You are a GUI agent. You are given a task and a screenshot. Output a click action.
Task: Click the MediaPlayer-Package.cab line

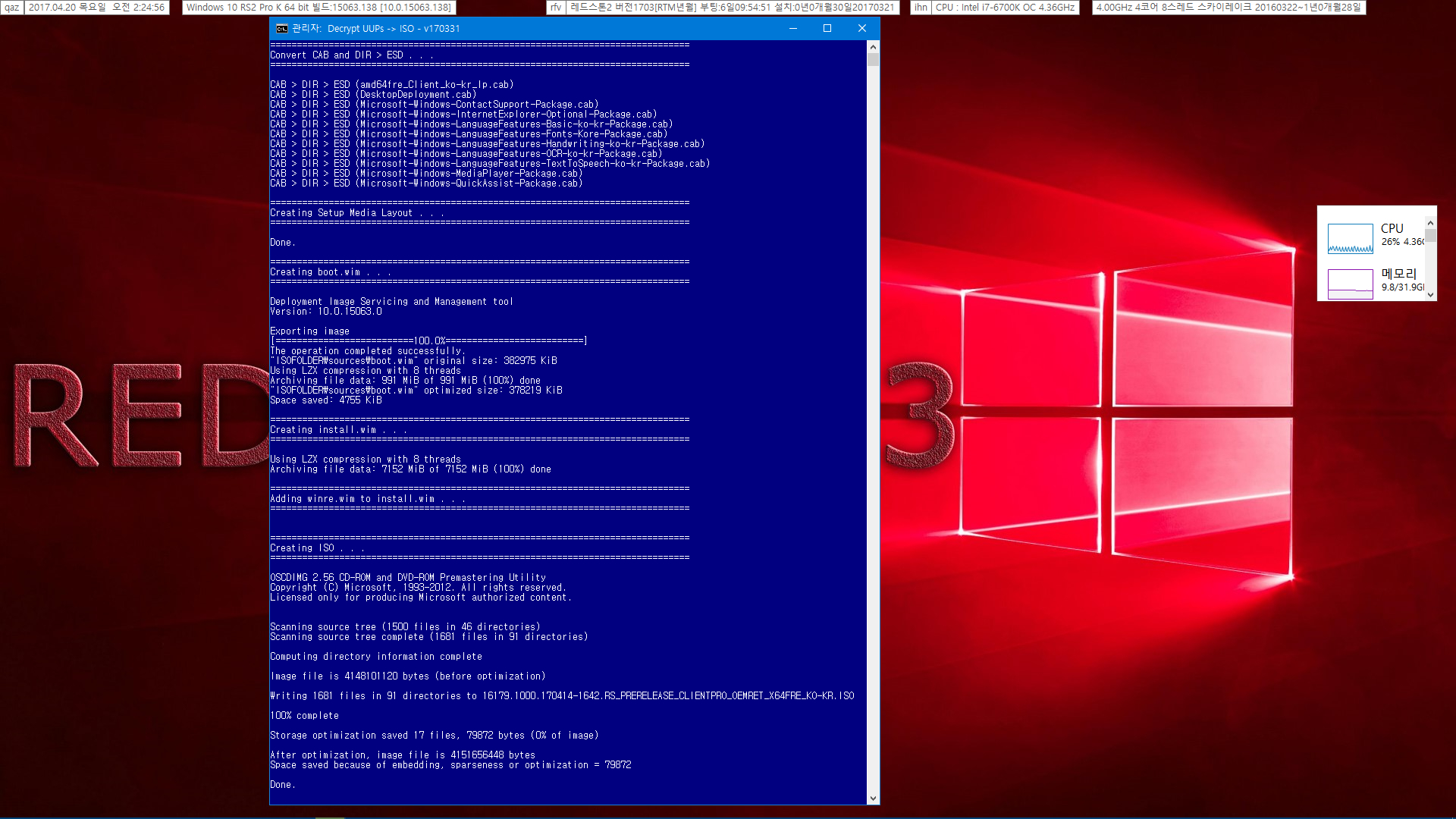pyautogui.click(x=426, y=174)
